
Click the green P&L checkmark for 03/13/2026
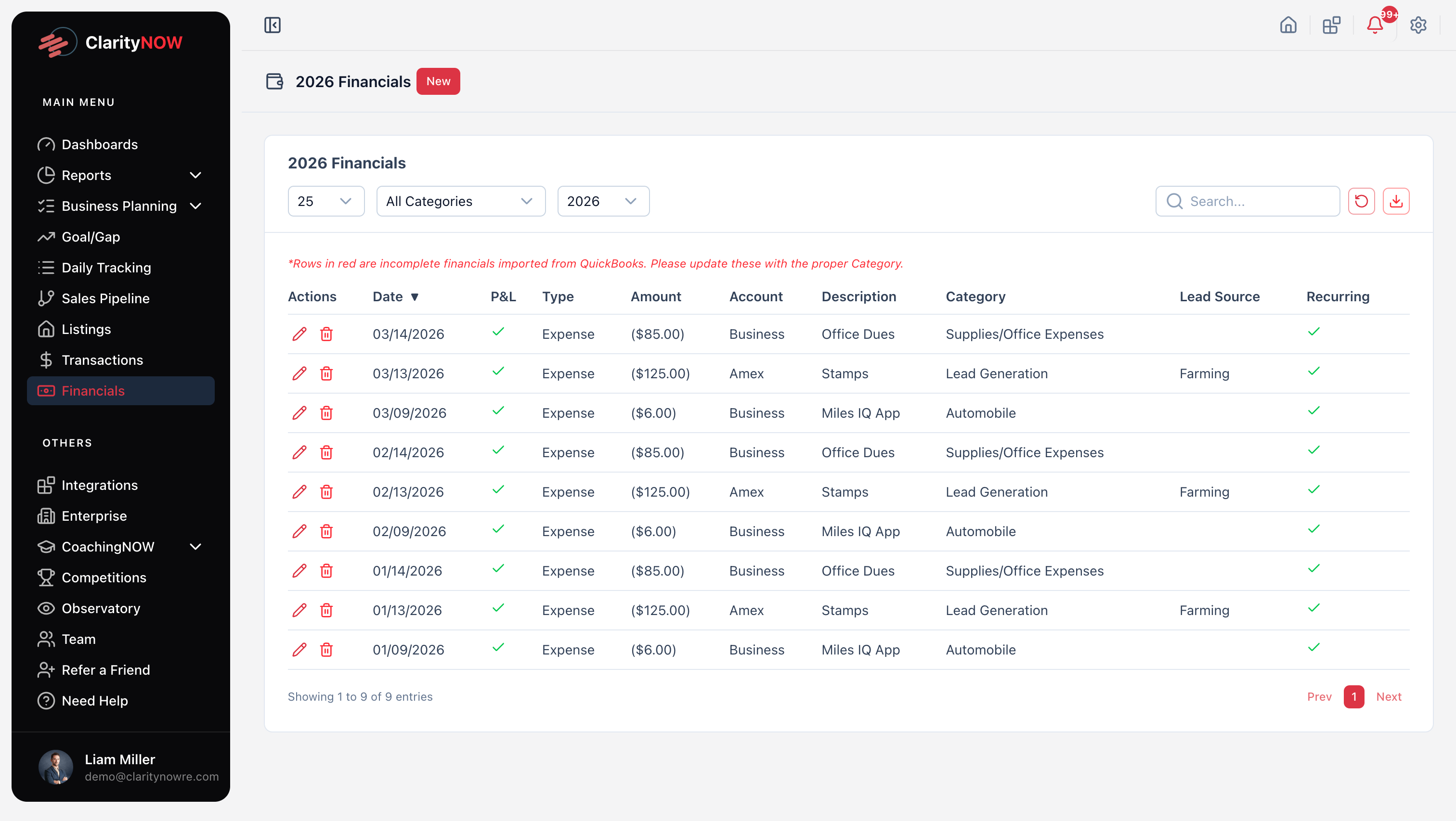[x=498, y=371]
